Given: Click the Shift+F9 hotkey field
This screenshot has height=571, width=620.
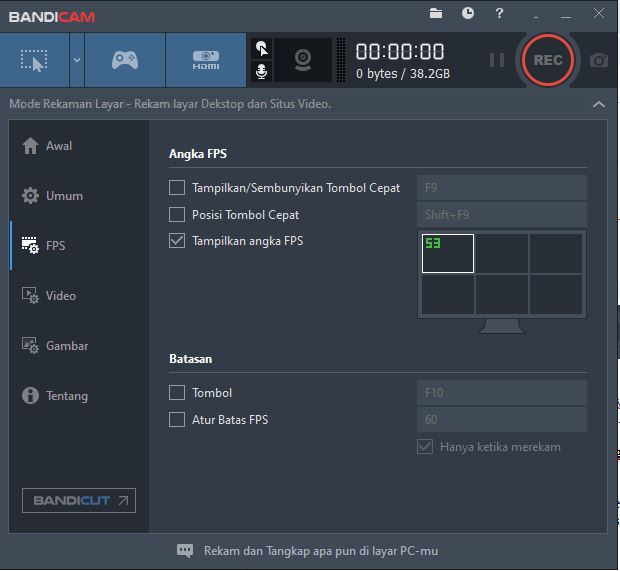Looking at the screenshot, I should [502, 215].
